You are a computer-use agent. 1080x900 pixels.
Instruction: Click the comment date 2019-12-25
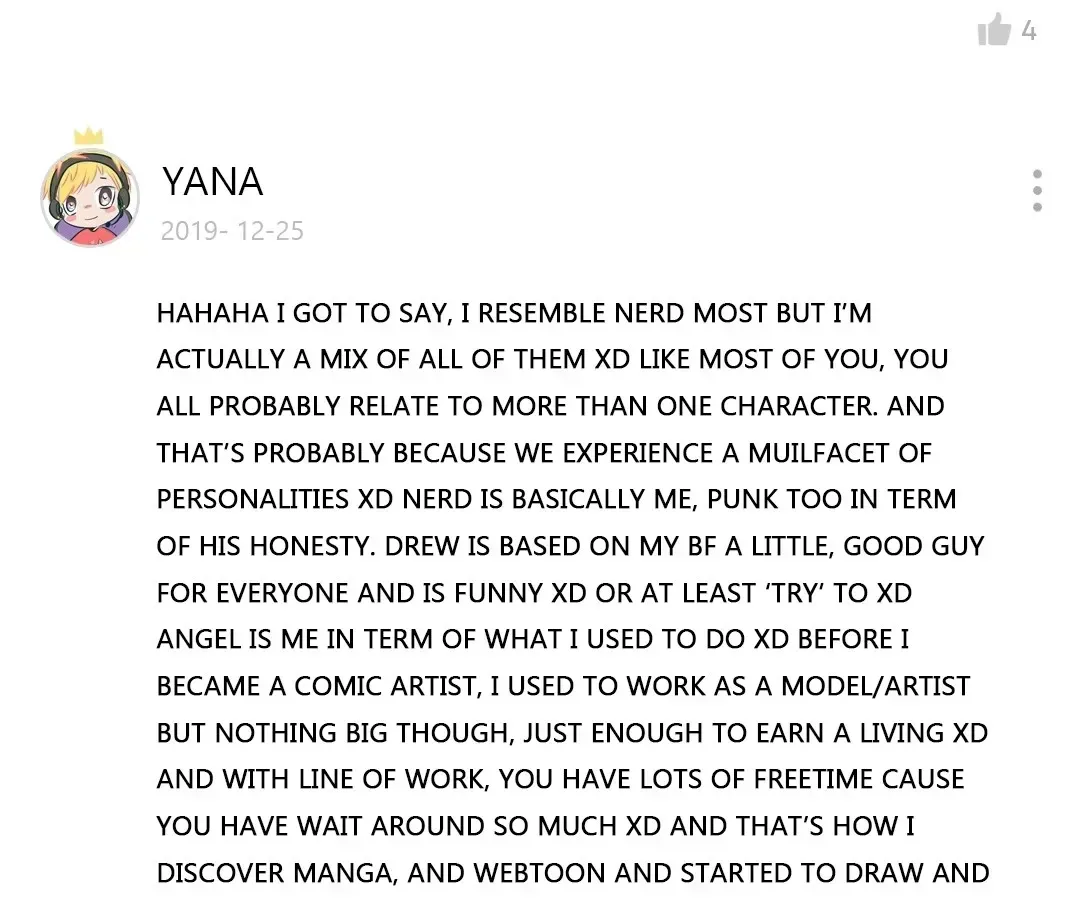click(x=232, y=231)
